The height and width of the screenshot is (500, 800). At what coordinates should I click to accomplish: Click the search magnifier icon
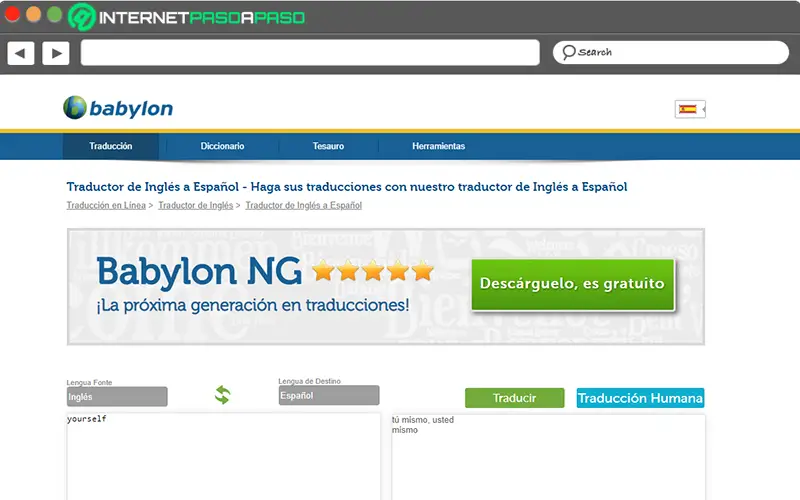pyautogui.click(x=568, y=52)
